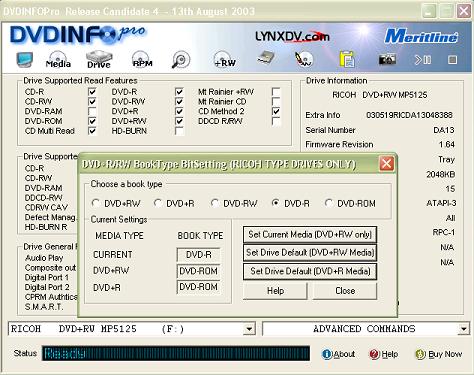Toggle the DDCD R/RW checkbox

pos(276,121)
